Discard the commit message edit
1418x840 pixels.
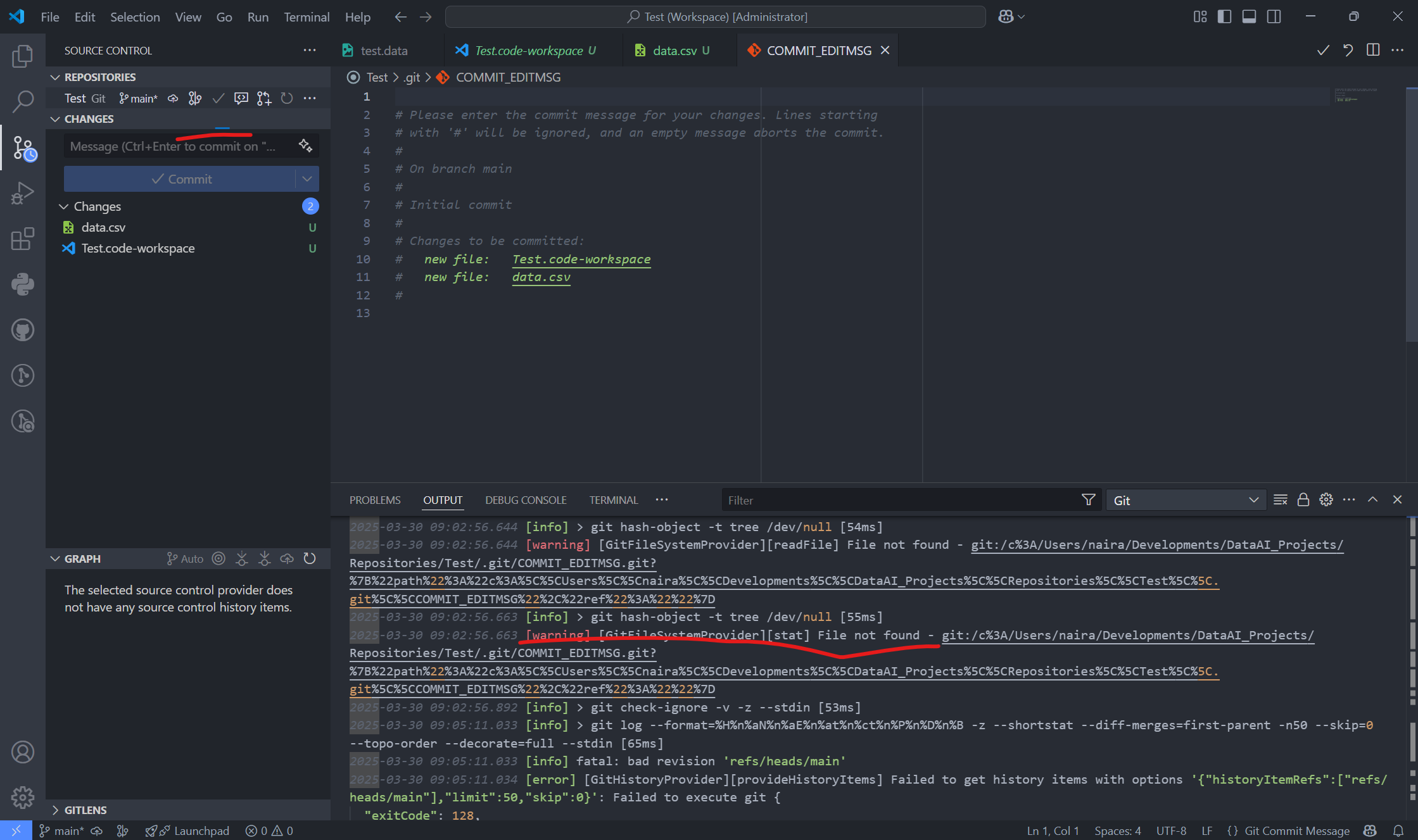pyautogui.click(x=1348, y=51)
